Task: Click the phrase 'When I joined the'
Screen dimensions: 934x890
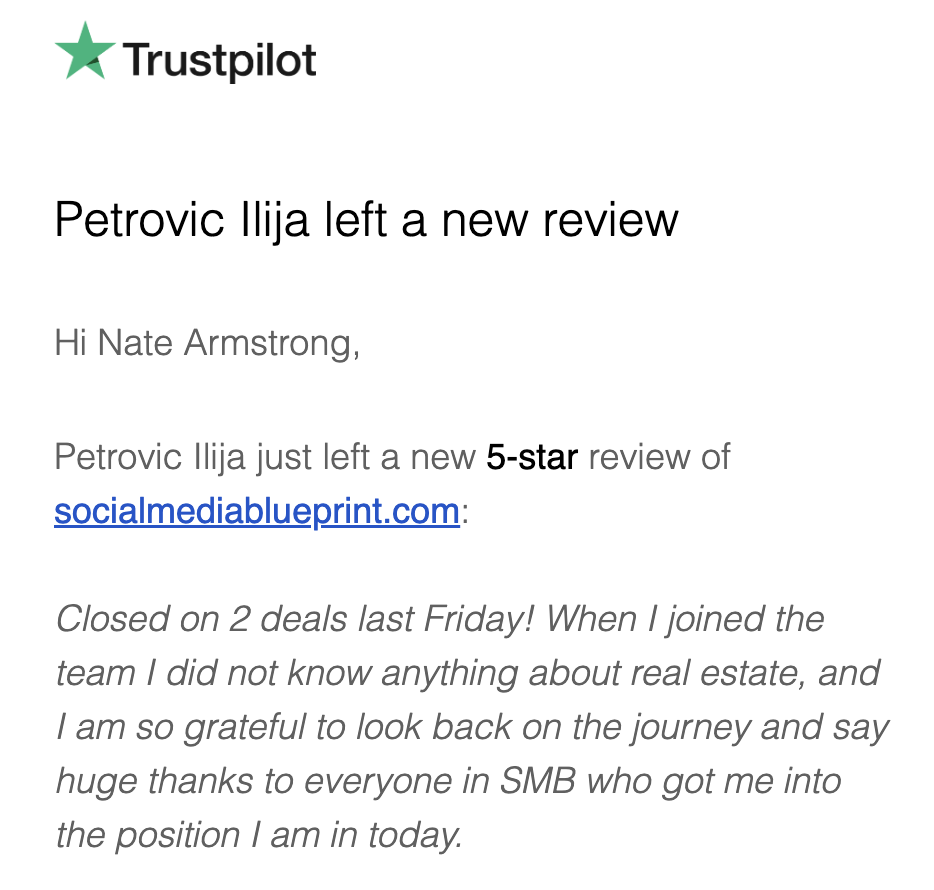Action: 685,619
